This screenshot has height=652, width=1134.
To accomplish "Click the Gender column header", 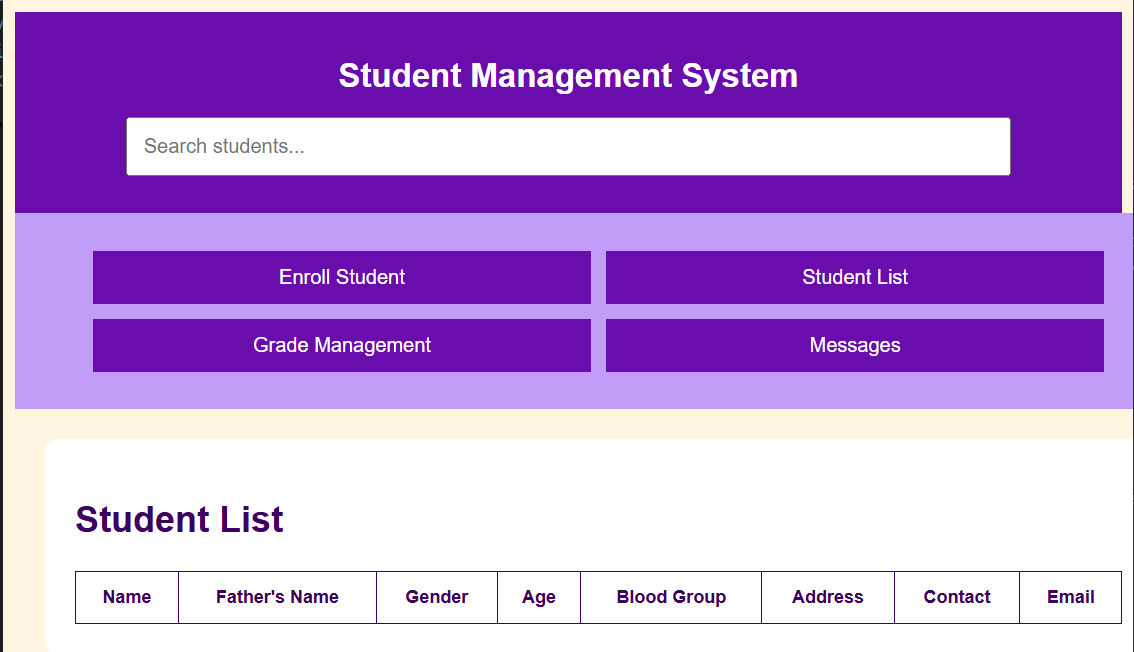I will tap(437, 597).
